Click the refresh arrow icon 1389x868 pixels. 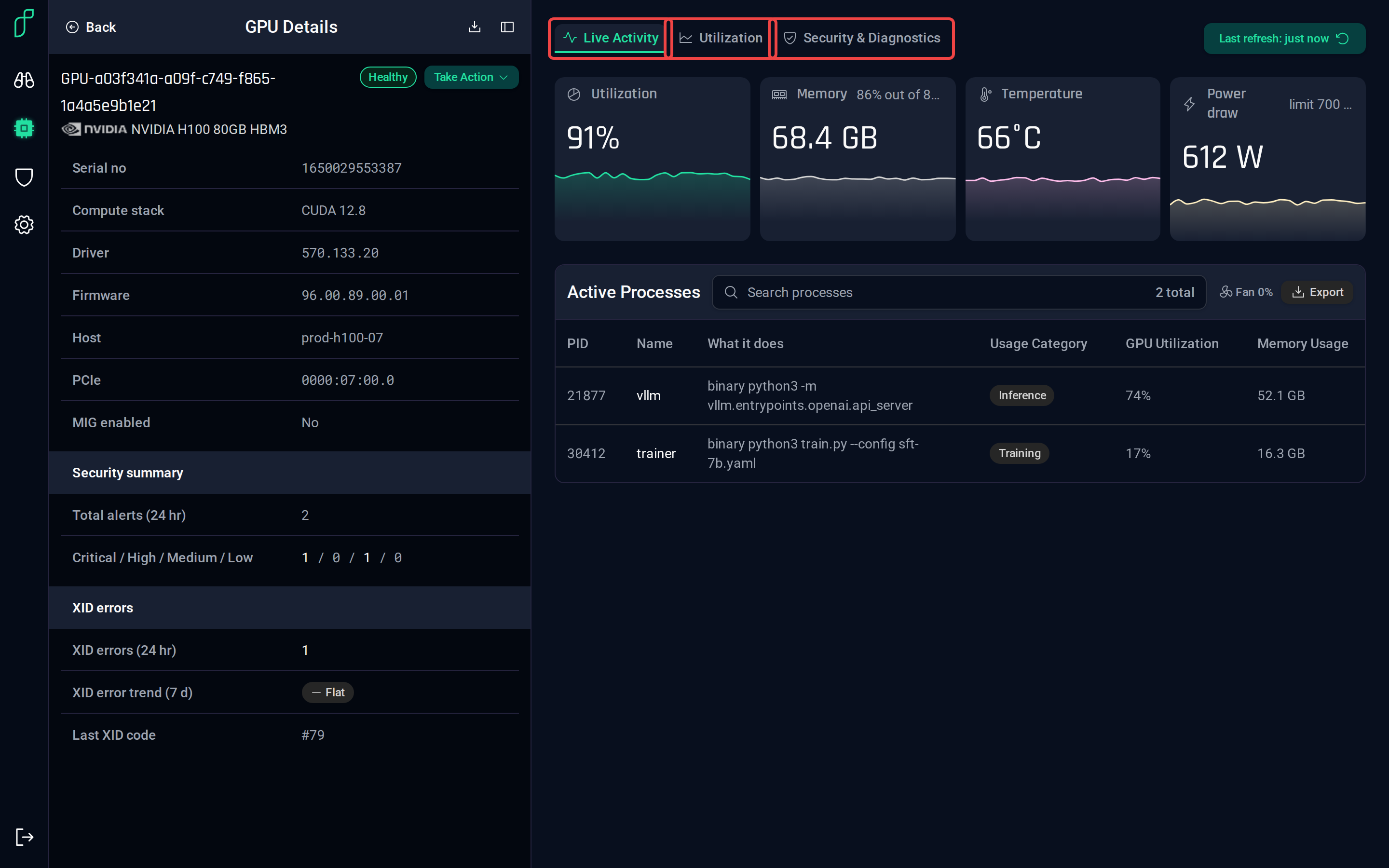click(x=1343, y=39)
